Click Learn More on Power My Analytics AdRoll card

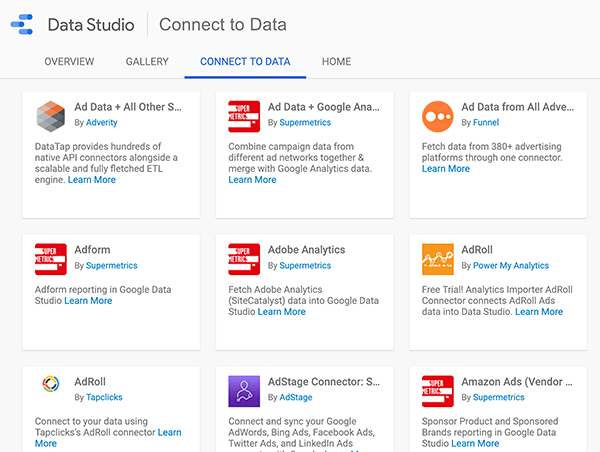click(x=539, y=312)
